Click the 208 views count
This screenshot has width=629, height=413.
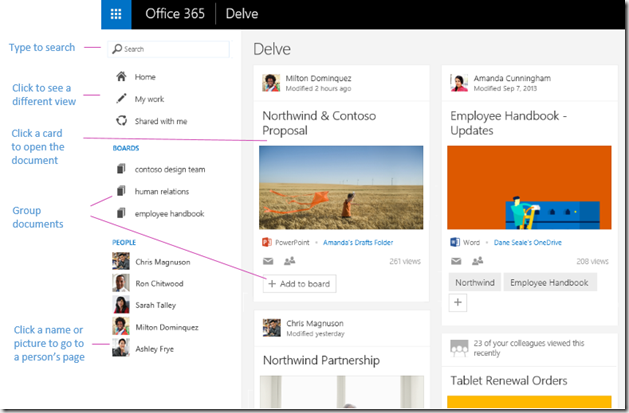[x=592, y=261]
